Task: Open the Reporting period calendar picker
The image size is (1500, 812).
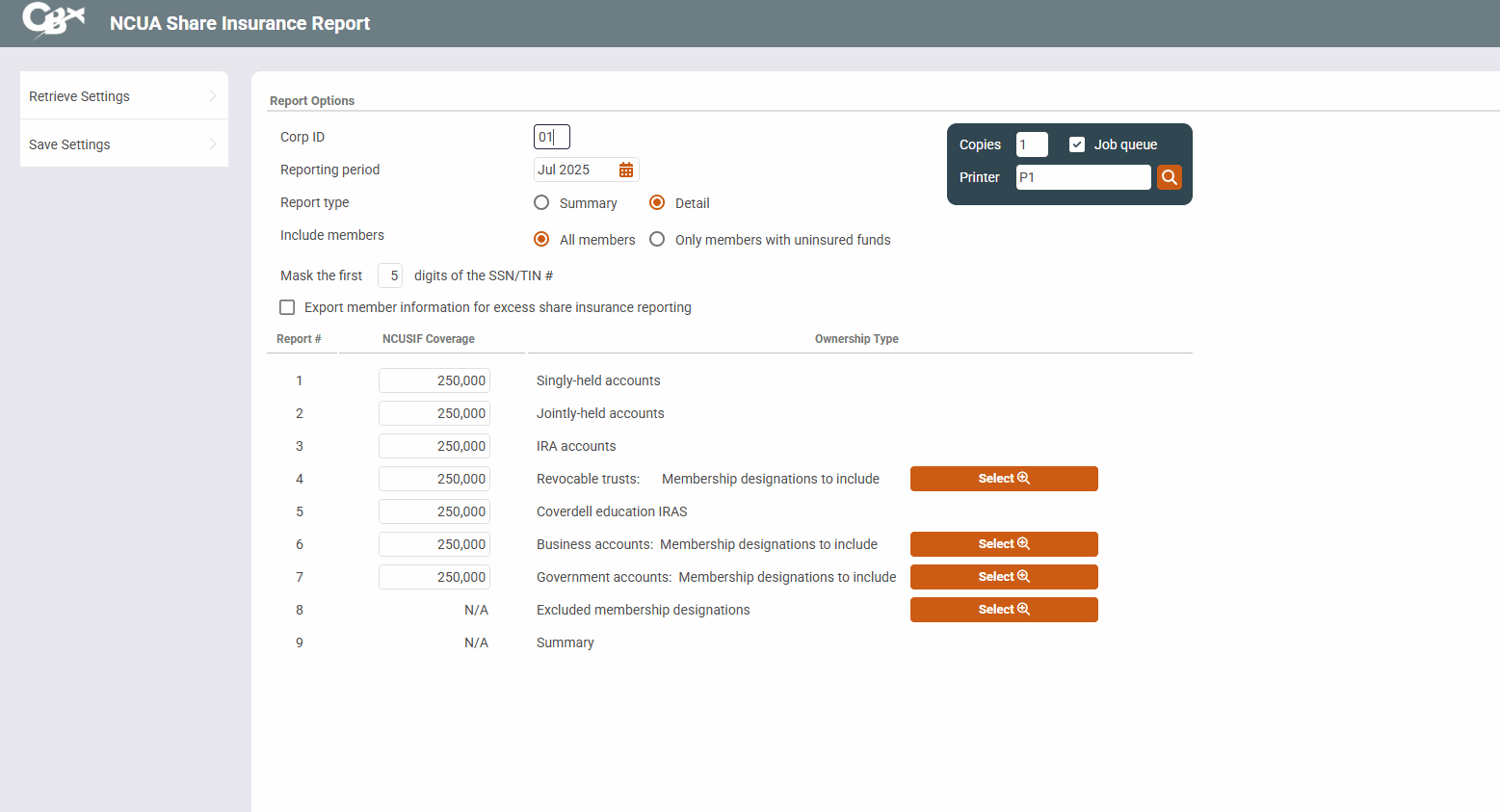Action: click(626, 170)
